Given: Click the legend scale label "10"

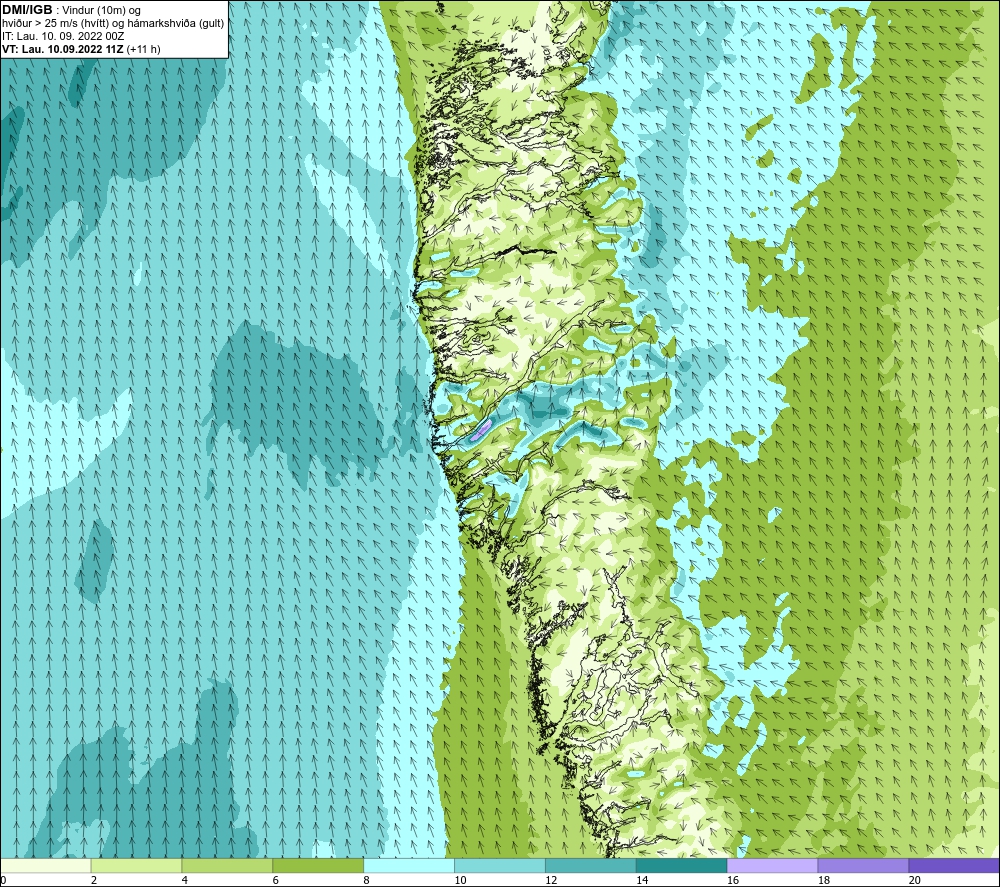Looking at the screenshot, I should tap(460, 880).
